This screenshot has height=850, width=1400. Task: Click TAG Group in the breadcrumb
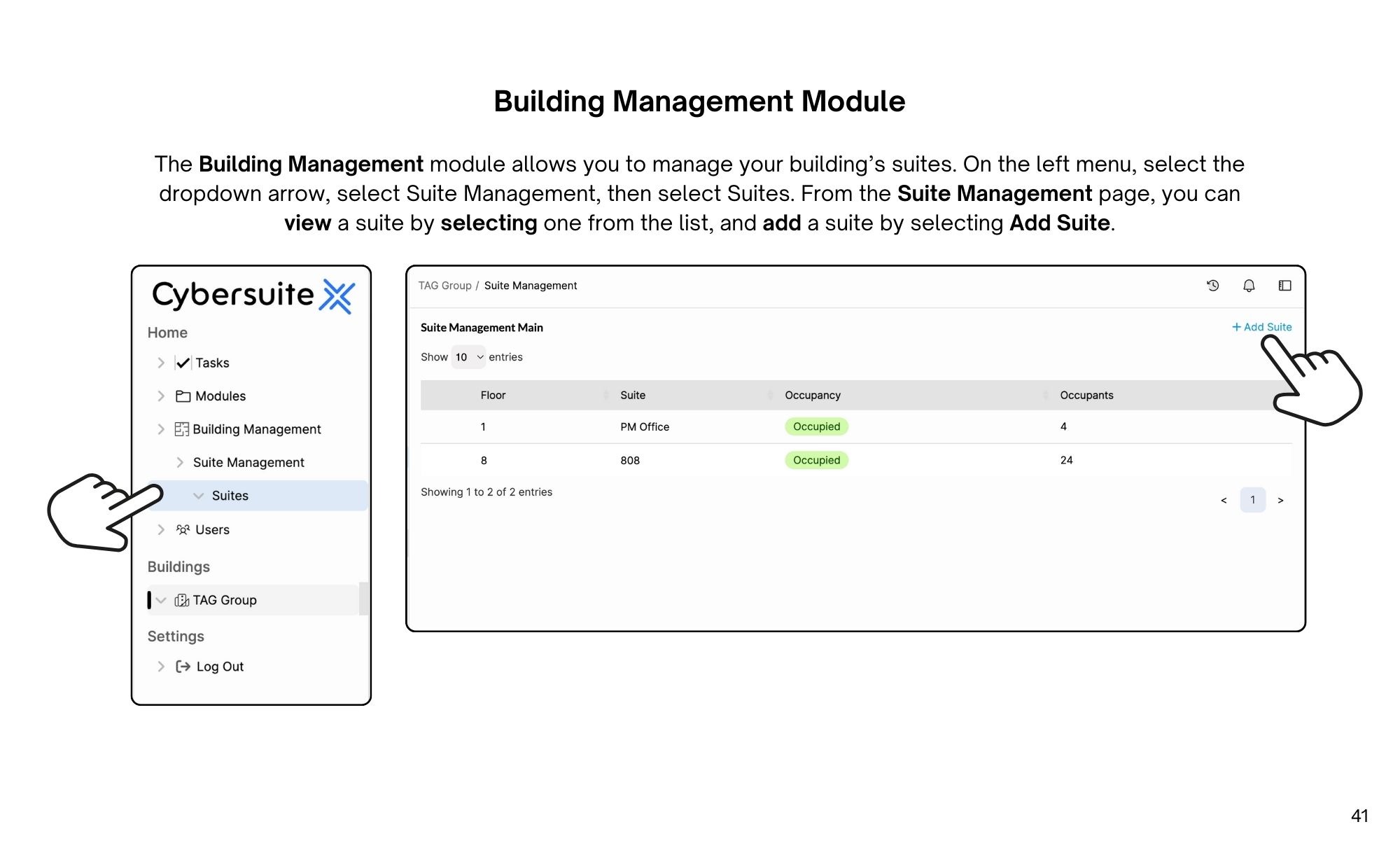[x=444, y=286]
